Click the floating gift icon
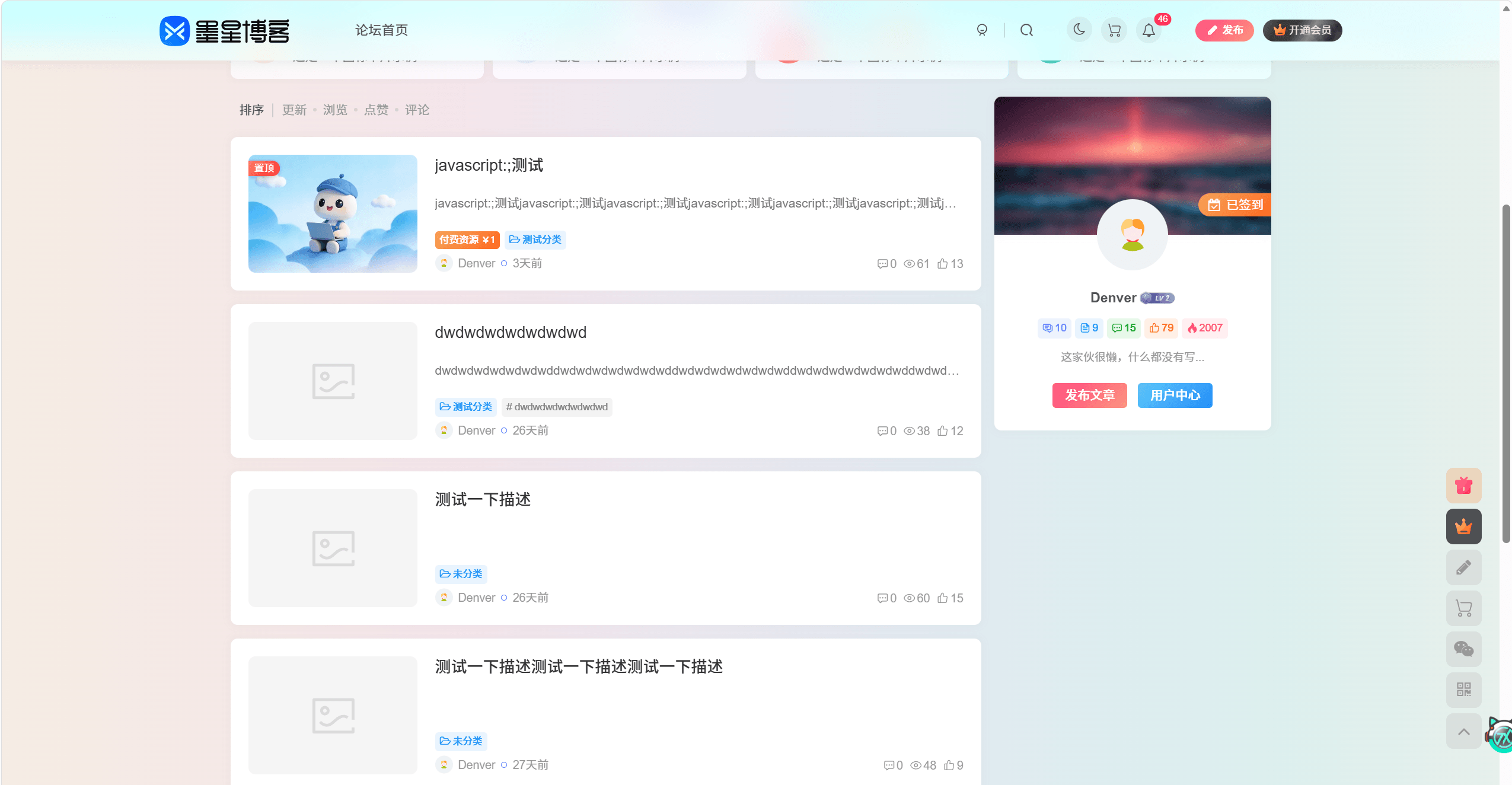1512x785 pixels. (x=1463, y=486)
